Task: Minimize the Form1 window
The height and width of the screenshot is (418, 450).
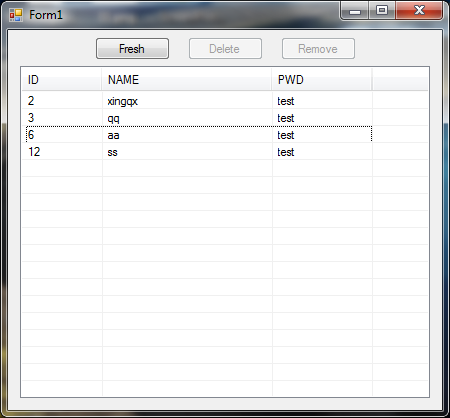Action: [355, 11]
